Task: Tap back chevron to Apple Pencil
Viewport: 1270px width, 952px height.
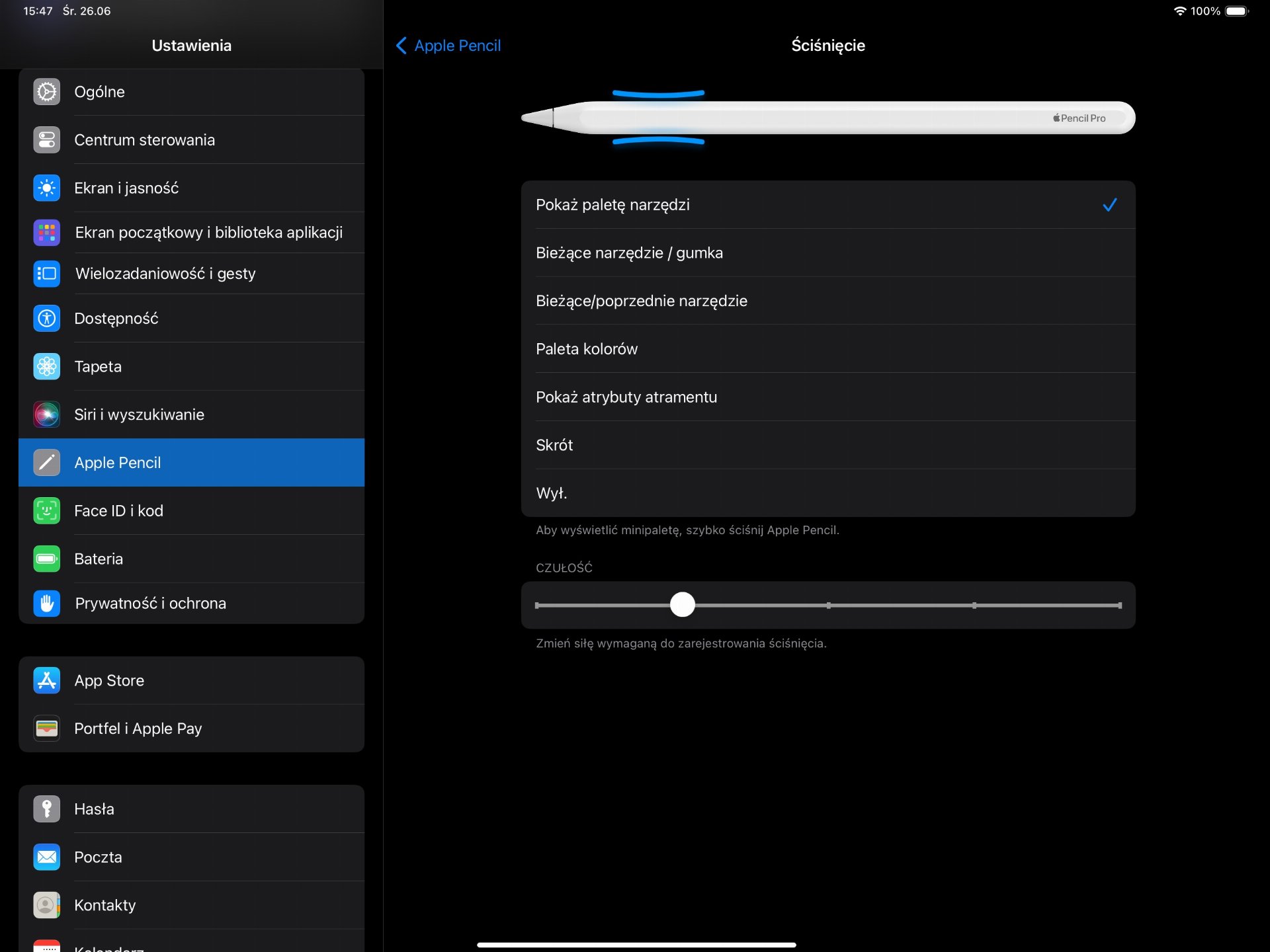Action: point(401,46)
